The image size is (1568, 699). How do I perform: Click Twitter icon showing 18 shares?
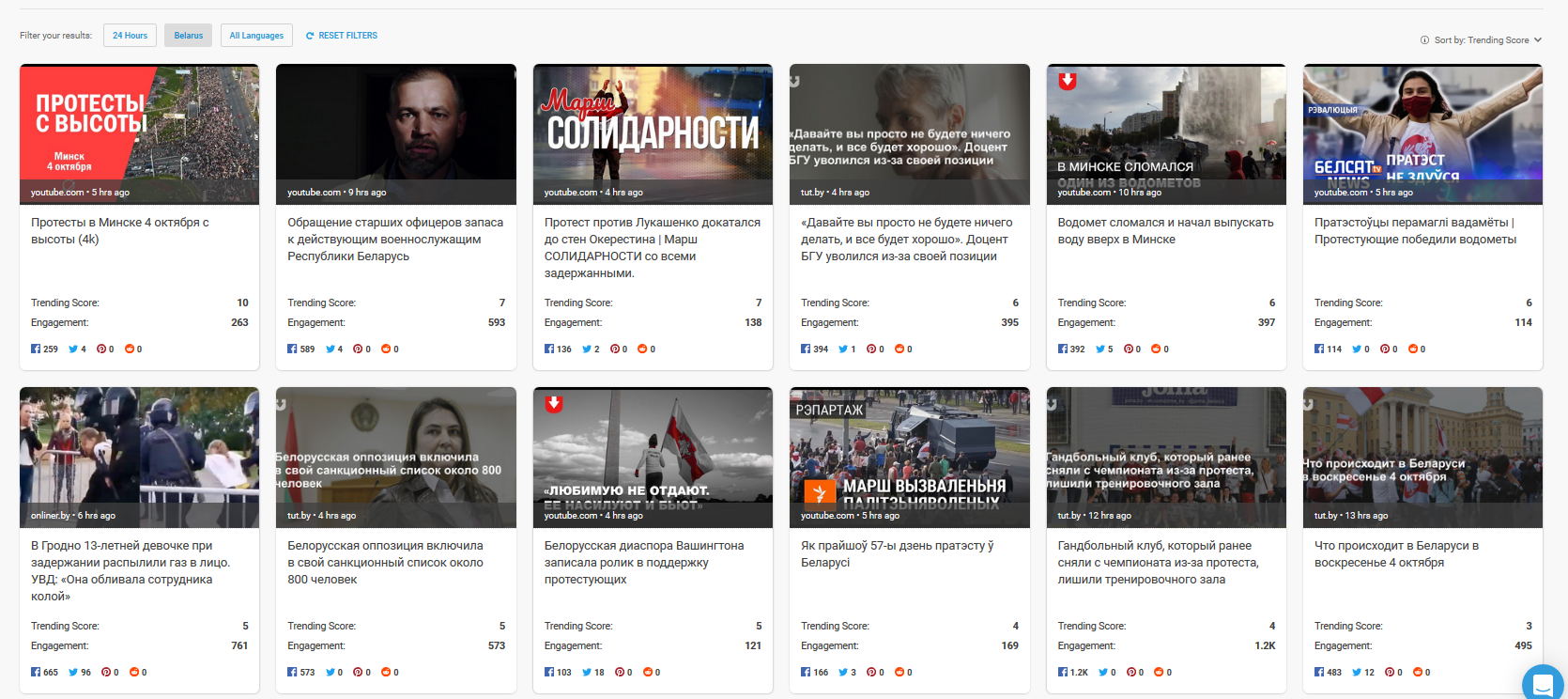(587, 672)
